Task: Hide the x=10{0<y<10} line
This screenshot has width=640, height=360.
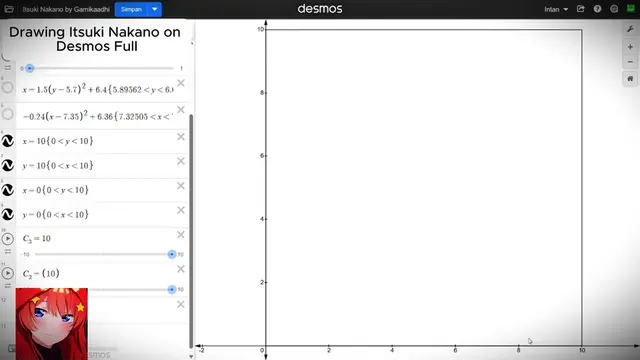Action: [7, 141]
